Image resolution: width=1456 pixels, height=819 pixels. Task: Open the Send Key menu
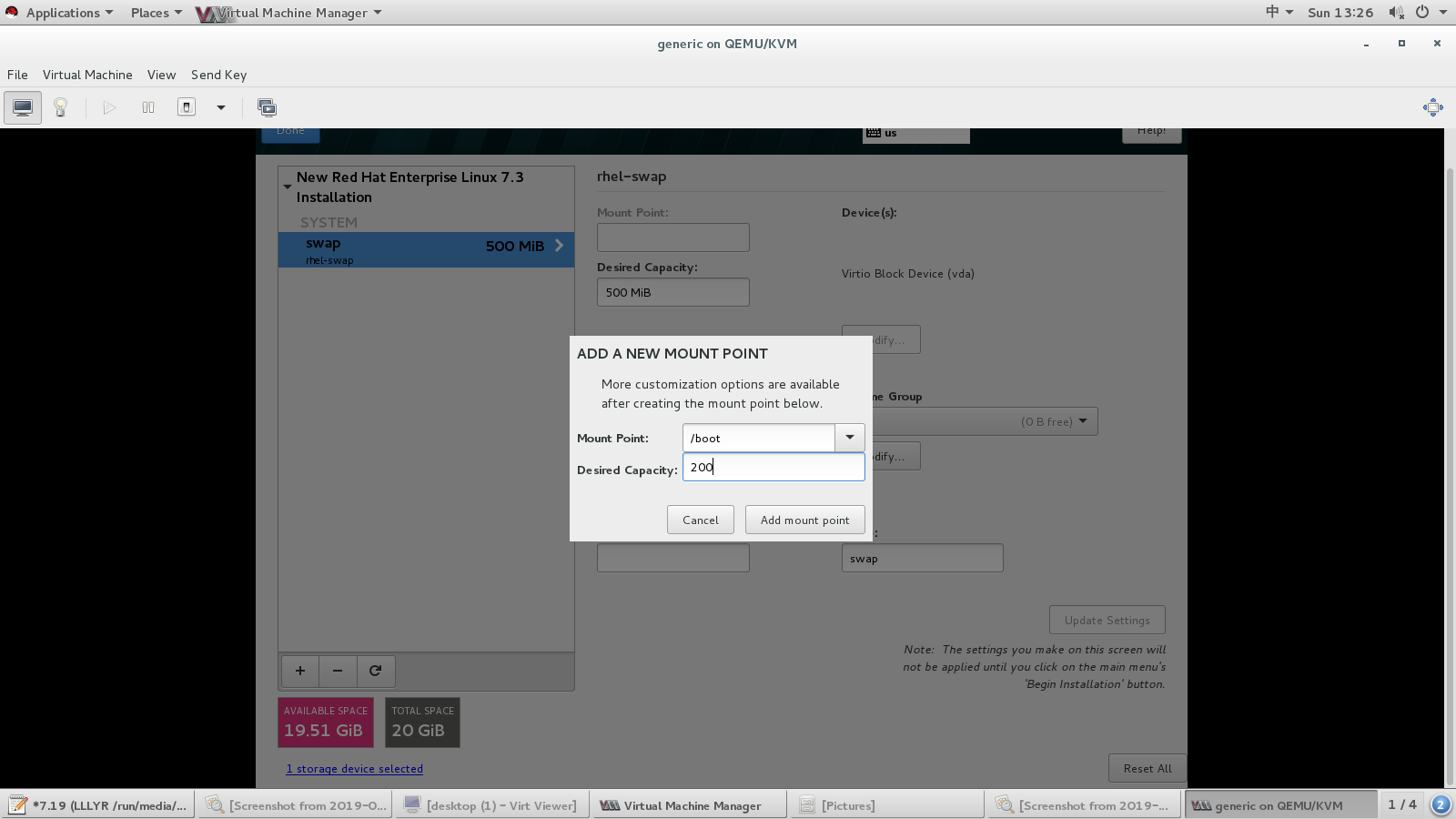tap(218, 75)
